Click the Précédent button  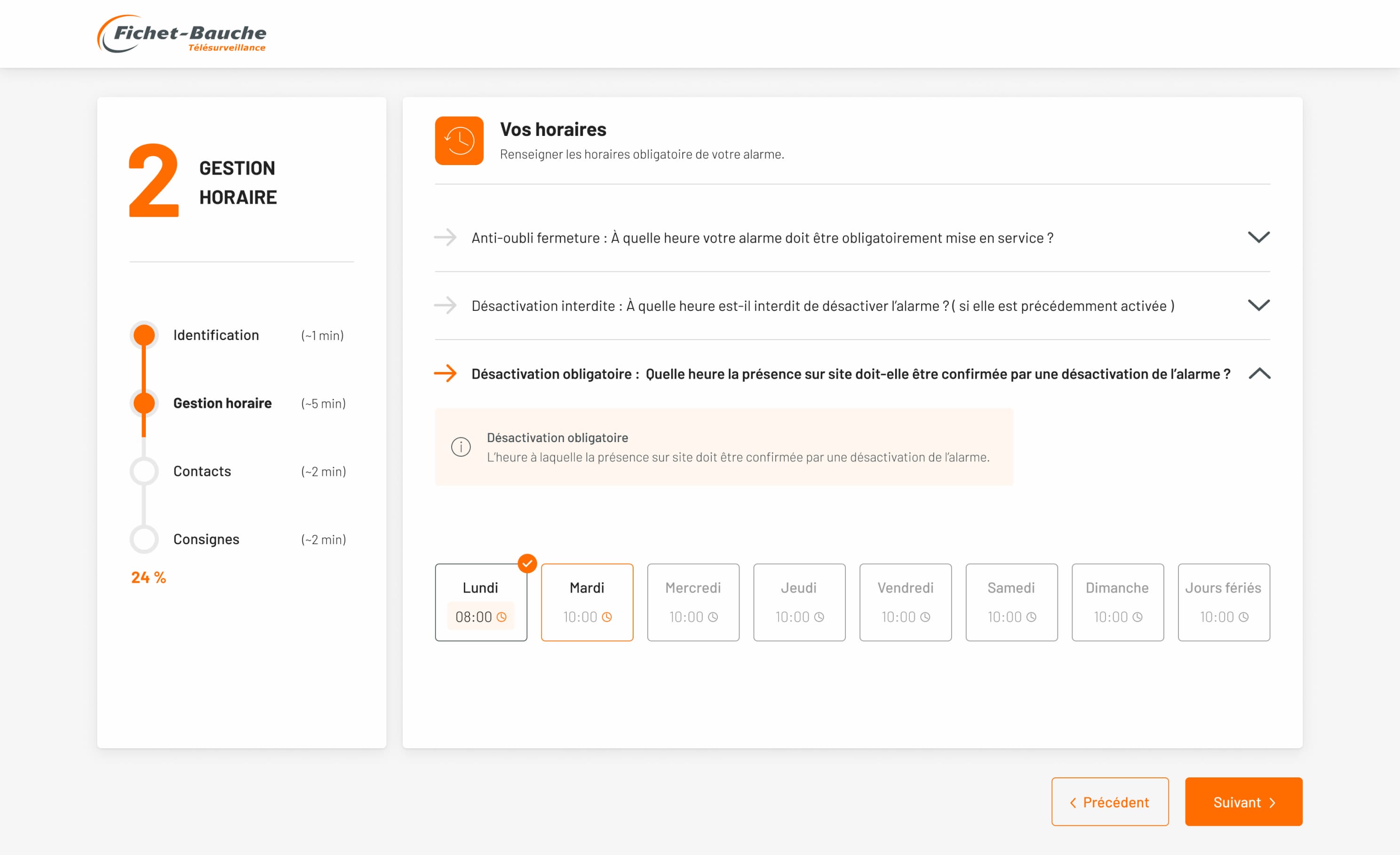click(1110, 801)
